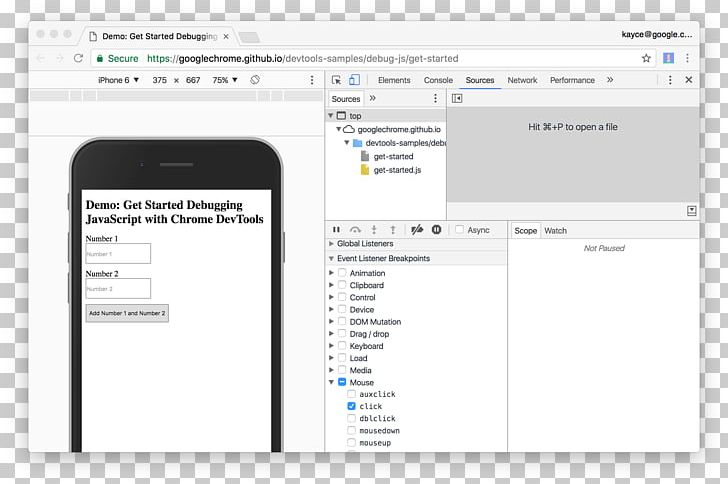This screenshot has width=728, height=484.
Task: Click the pause script execution button
Action: [x=336, y=229]
